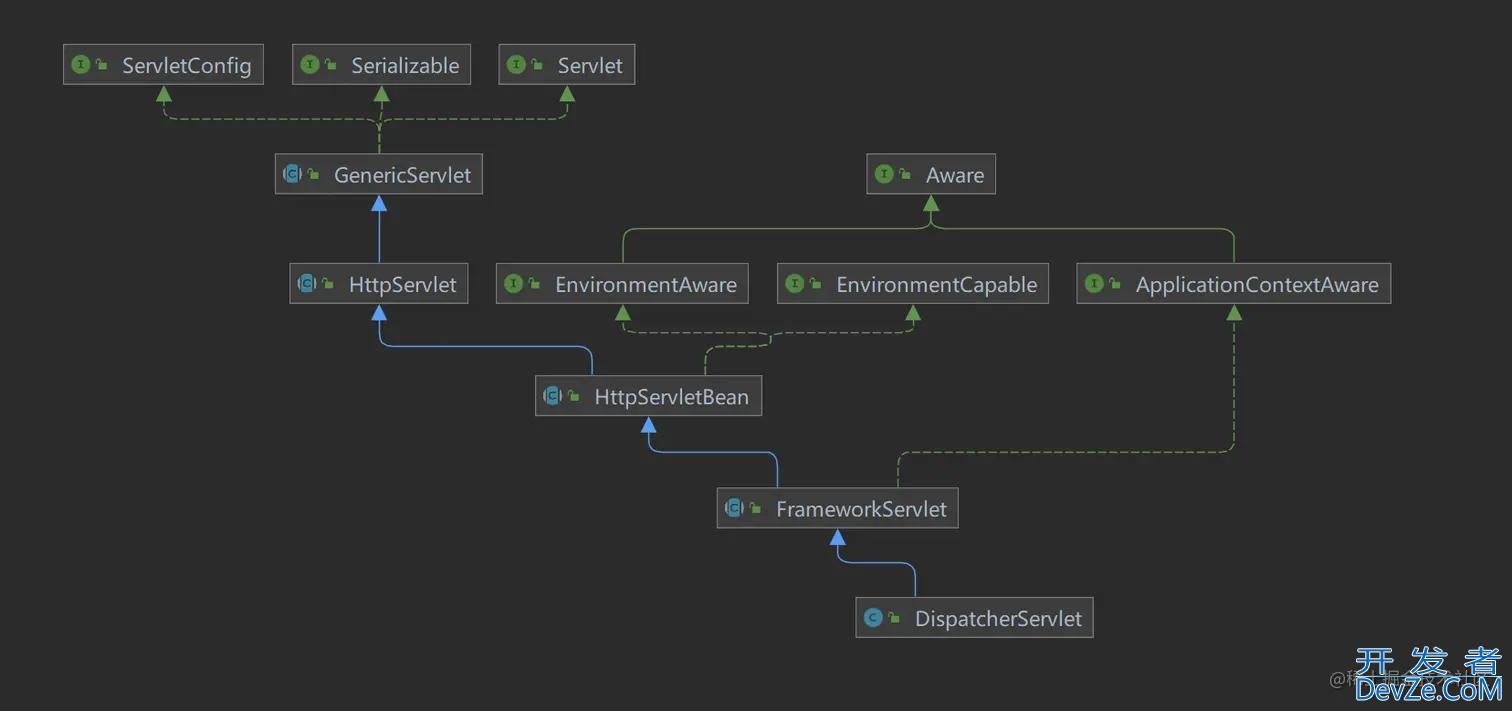Click the public lock icon beside EnvironmentAware
The height and width of the screenshot is (711, 1512).
535,285
